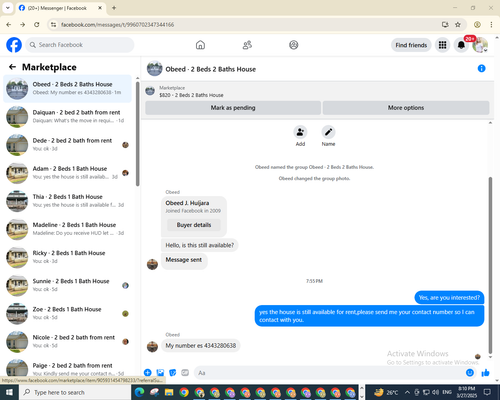Click Obeed's avatar beside My number message
Screen dimensions: 500x400
[x=152, y=347]
